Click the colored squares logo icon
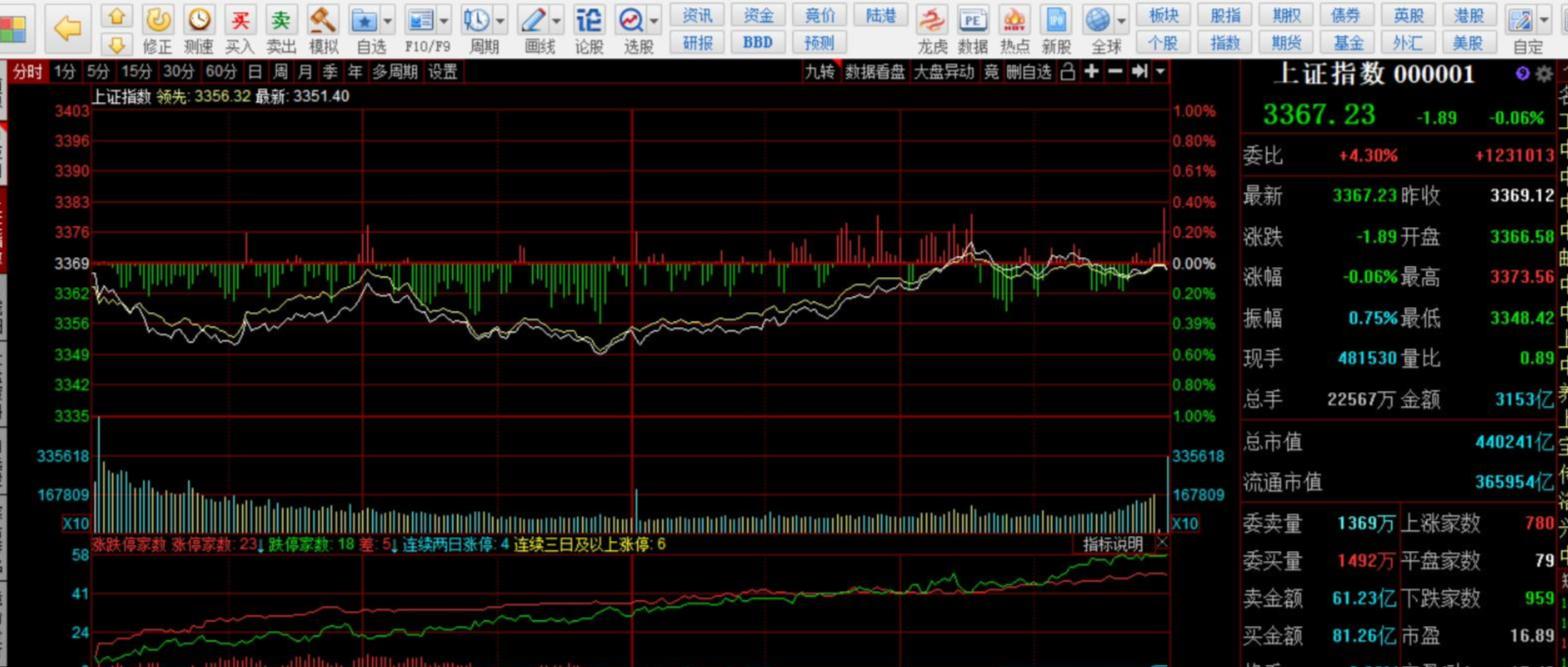The height and width of the screenshot is (667, 1568). (x=12, y=28)
